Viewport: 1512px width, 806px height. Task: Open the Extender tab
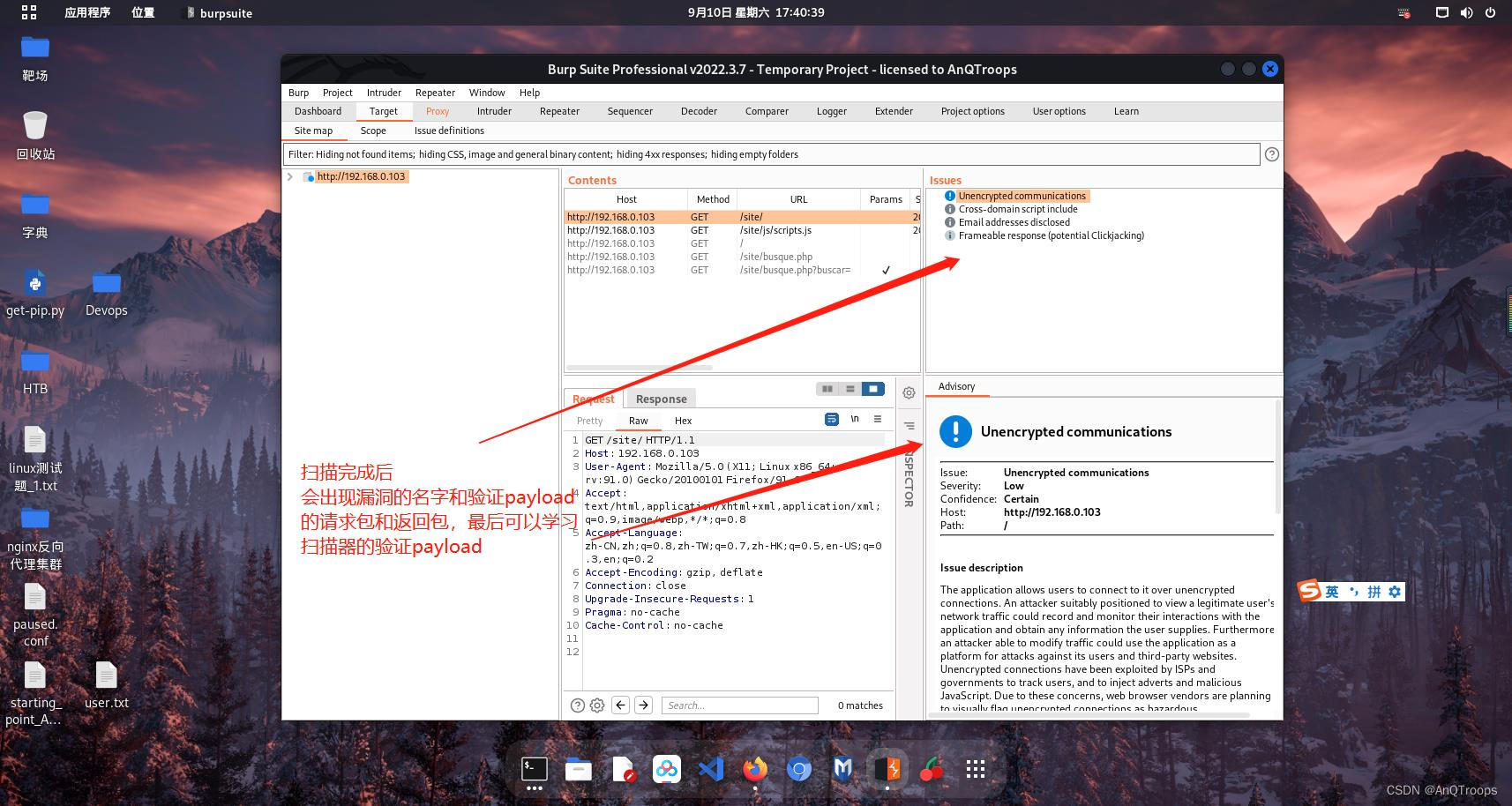[894, 111]
